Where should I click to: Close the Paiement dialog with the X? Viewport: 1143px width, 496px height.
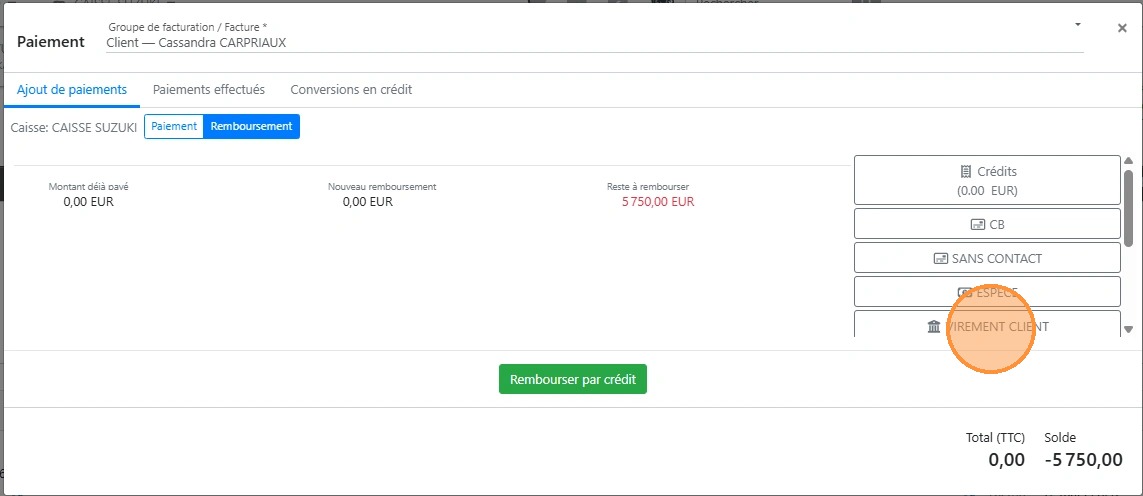tap(1122, 28)
